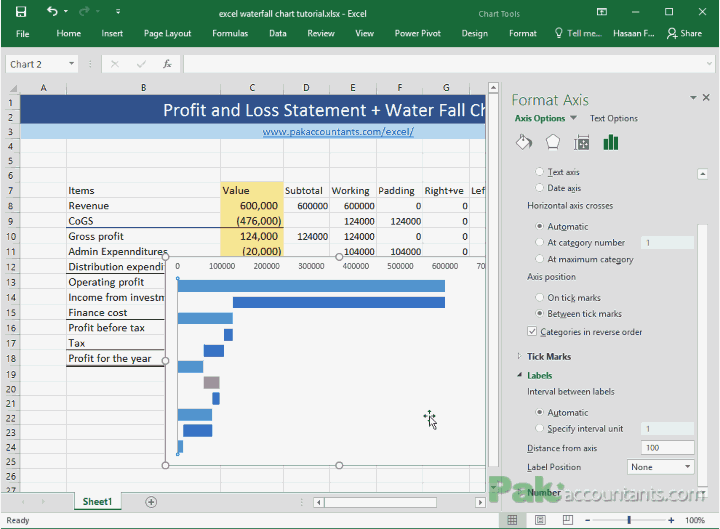Click the Select All corner triangle
720x529 pixels.
[13, 88]
